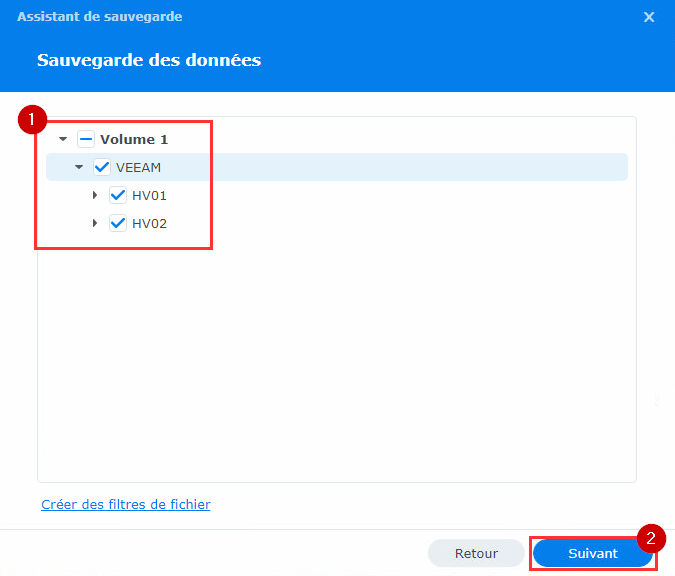Viewport: 675px width, 576px height.
Task: Close the Assistant de sauvegarde dialog
Action: 649,17
